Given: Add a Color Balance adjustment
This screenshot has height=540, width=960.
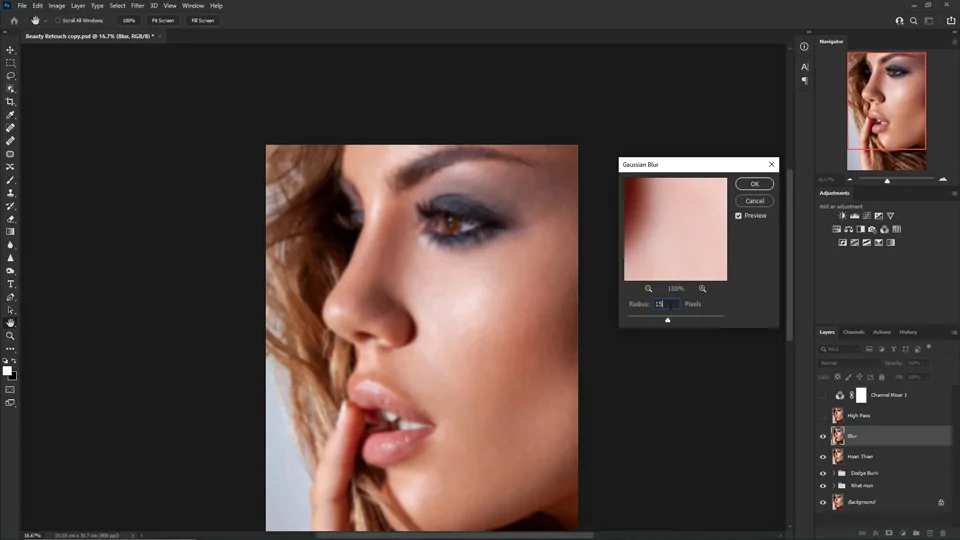Looking at the screenshot, I should coord(849,229).
